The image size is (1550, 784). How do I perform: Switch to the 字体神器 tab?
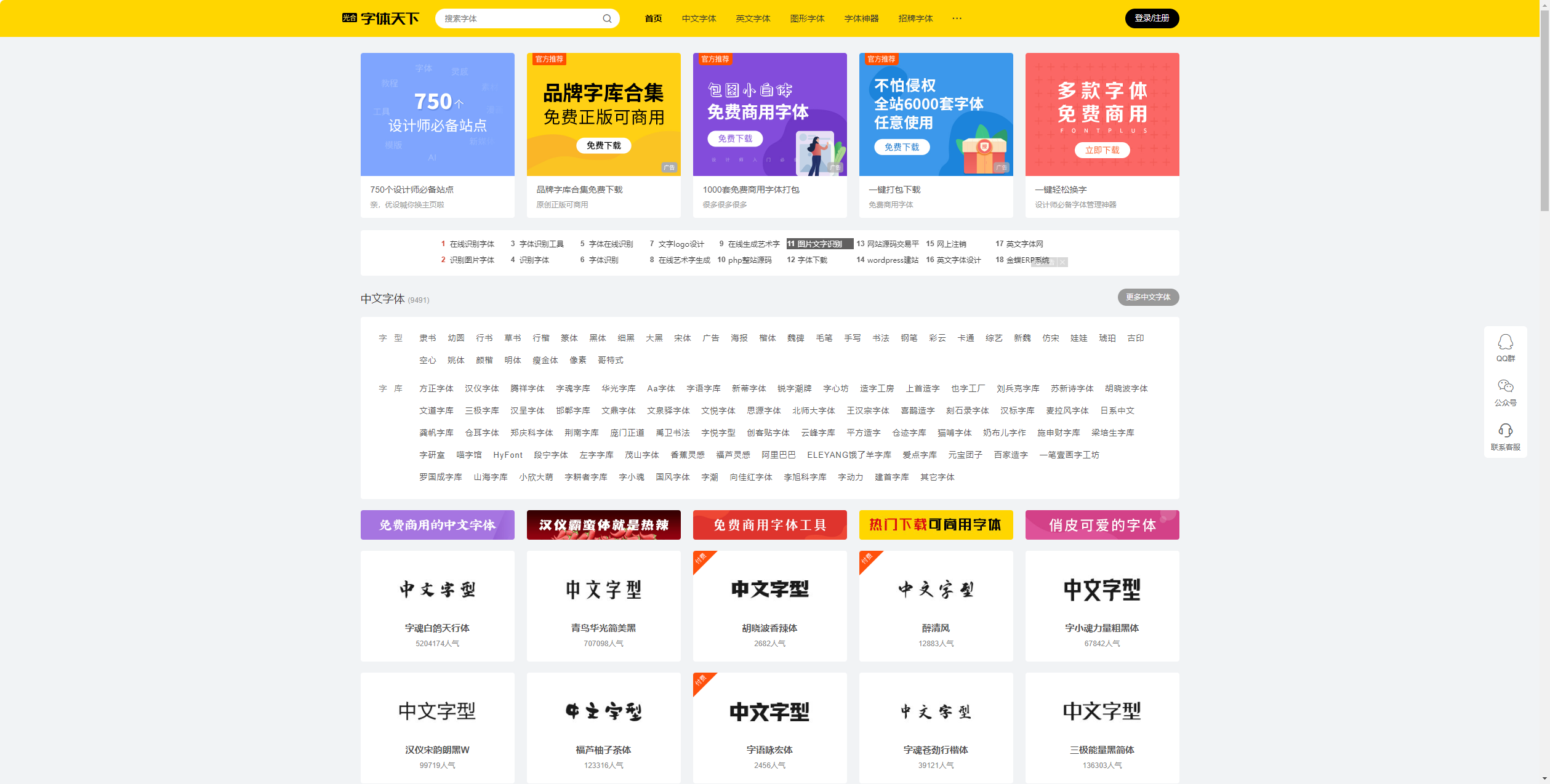pos(861,18)
